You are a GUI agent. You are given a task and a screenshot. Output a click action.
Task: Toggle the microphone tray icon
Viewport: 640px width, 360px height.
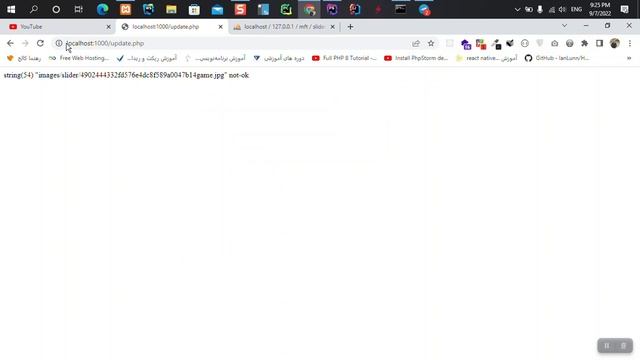540,9
